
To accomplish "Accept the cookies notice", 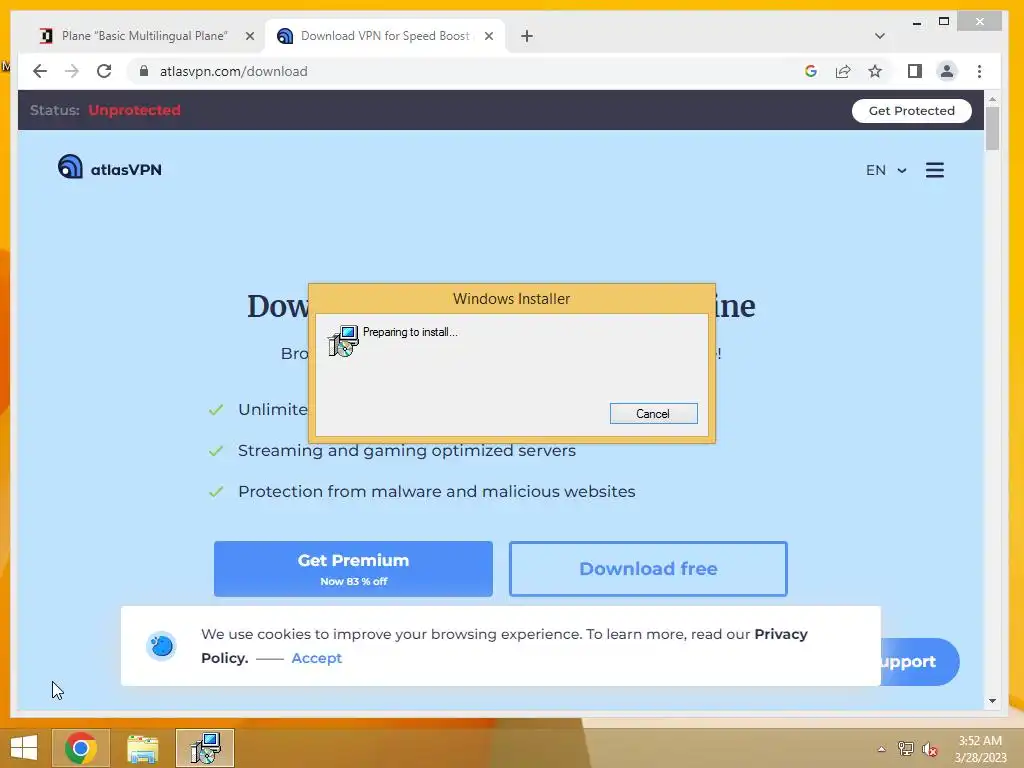I will coord(316,658).
